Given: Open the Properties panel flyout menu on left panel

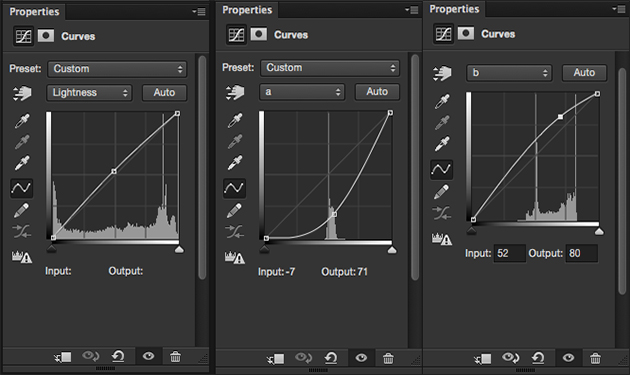Looking at the screenshot, I should coord(199,12).
